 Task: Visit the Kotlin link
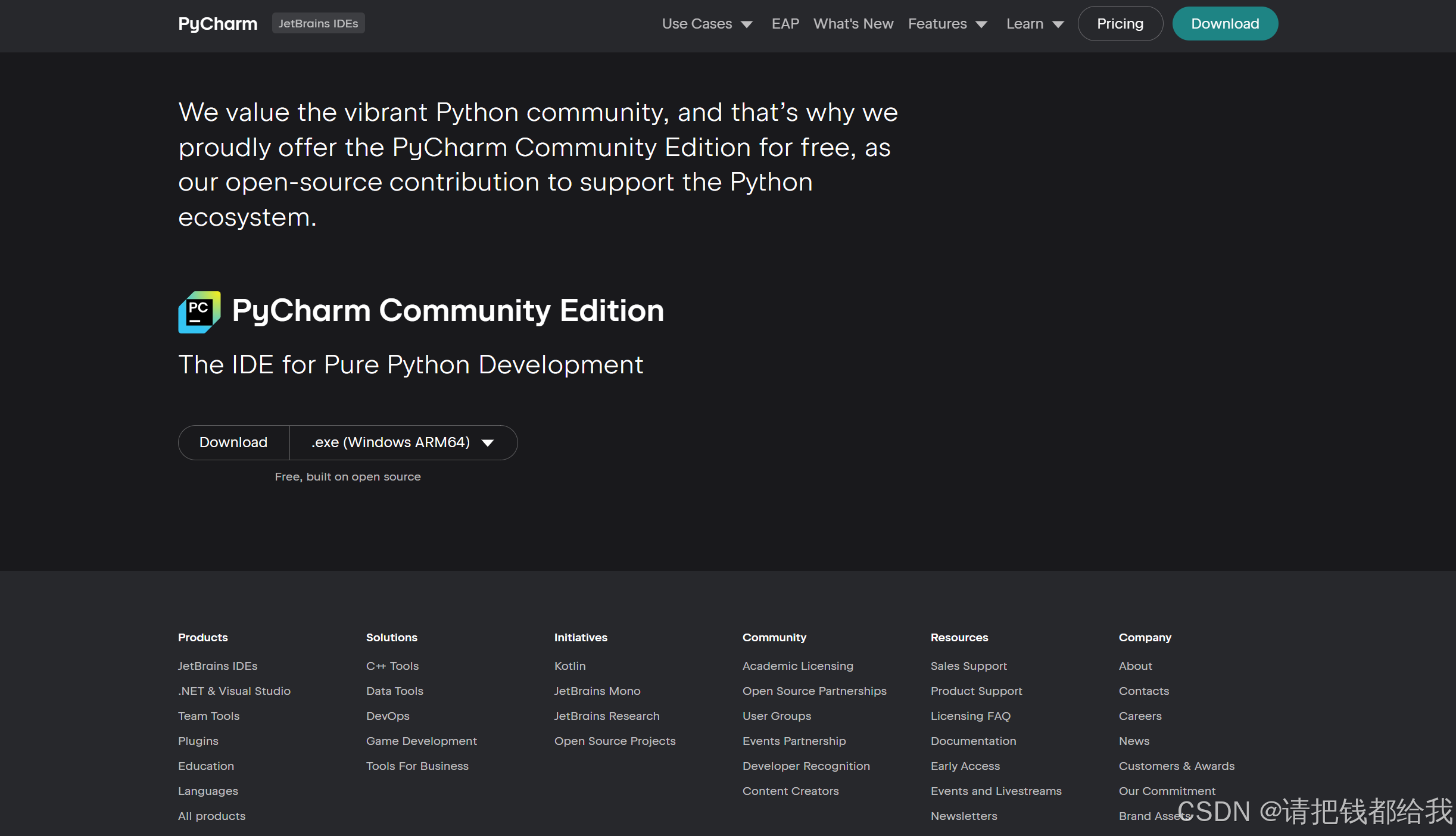570,666
